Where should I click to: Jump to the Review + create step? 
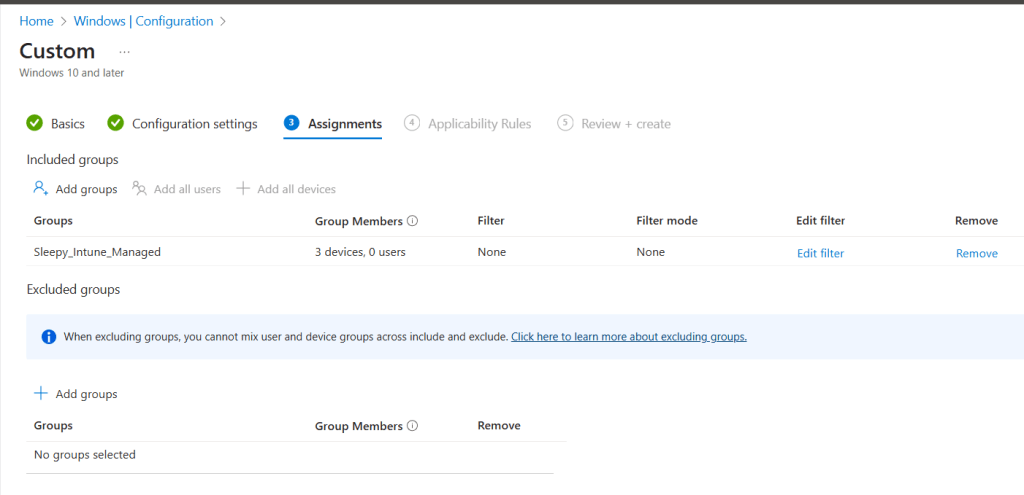[x=625, y=124]
